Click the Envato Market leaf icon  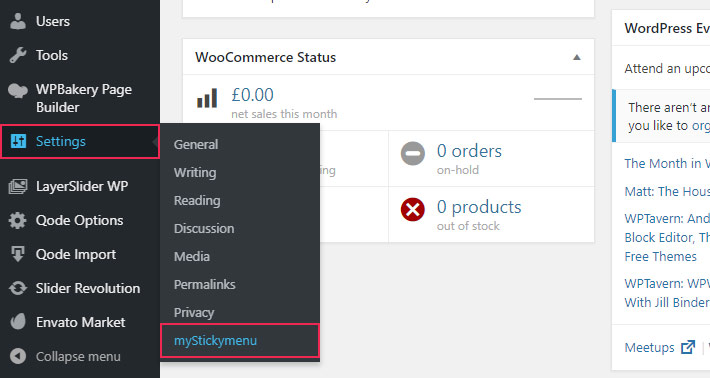18,322
